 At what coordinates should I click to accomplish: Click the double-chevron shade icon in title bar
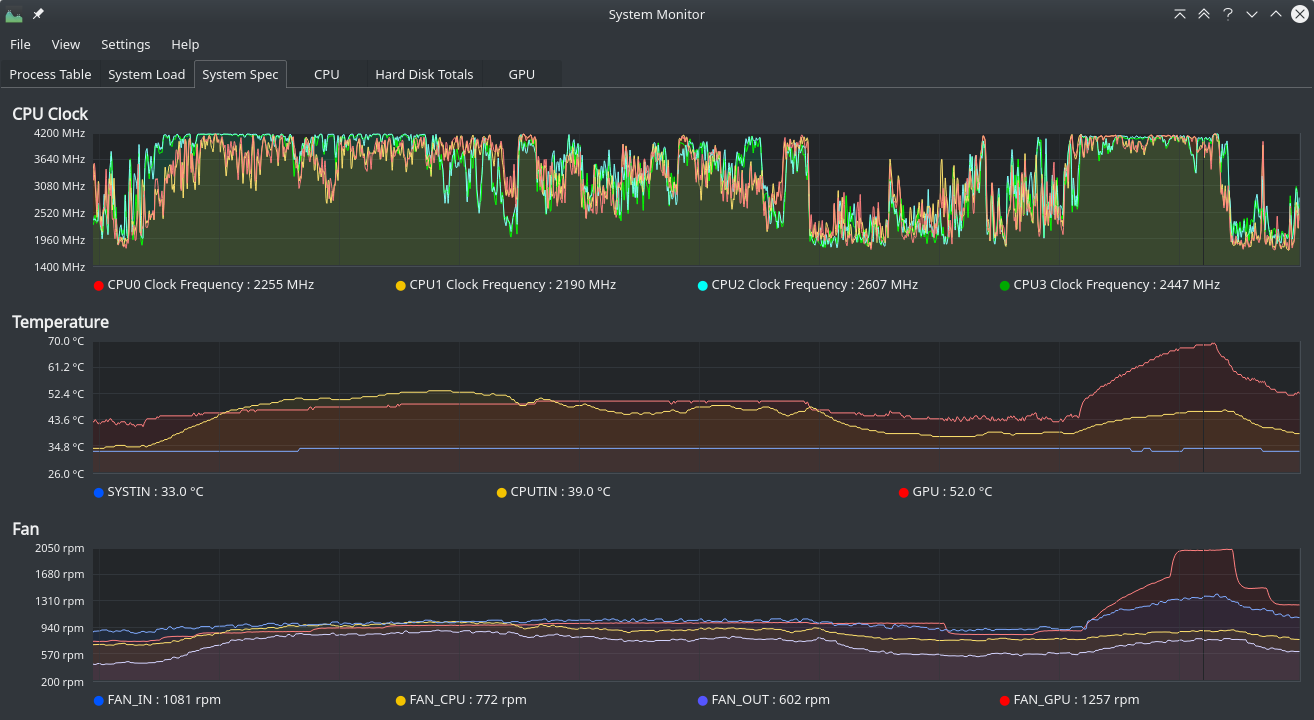pos(1204,14)
